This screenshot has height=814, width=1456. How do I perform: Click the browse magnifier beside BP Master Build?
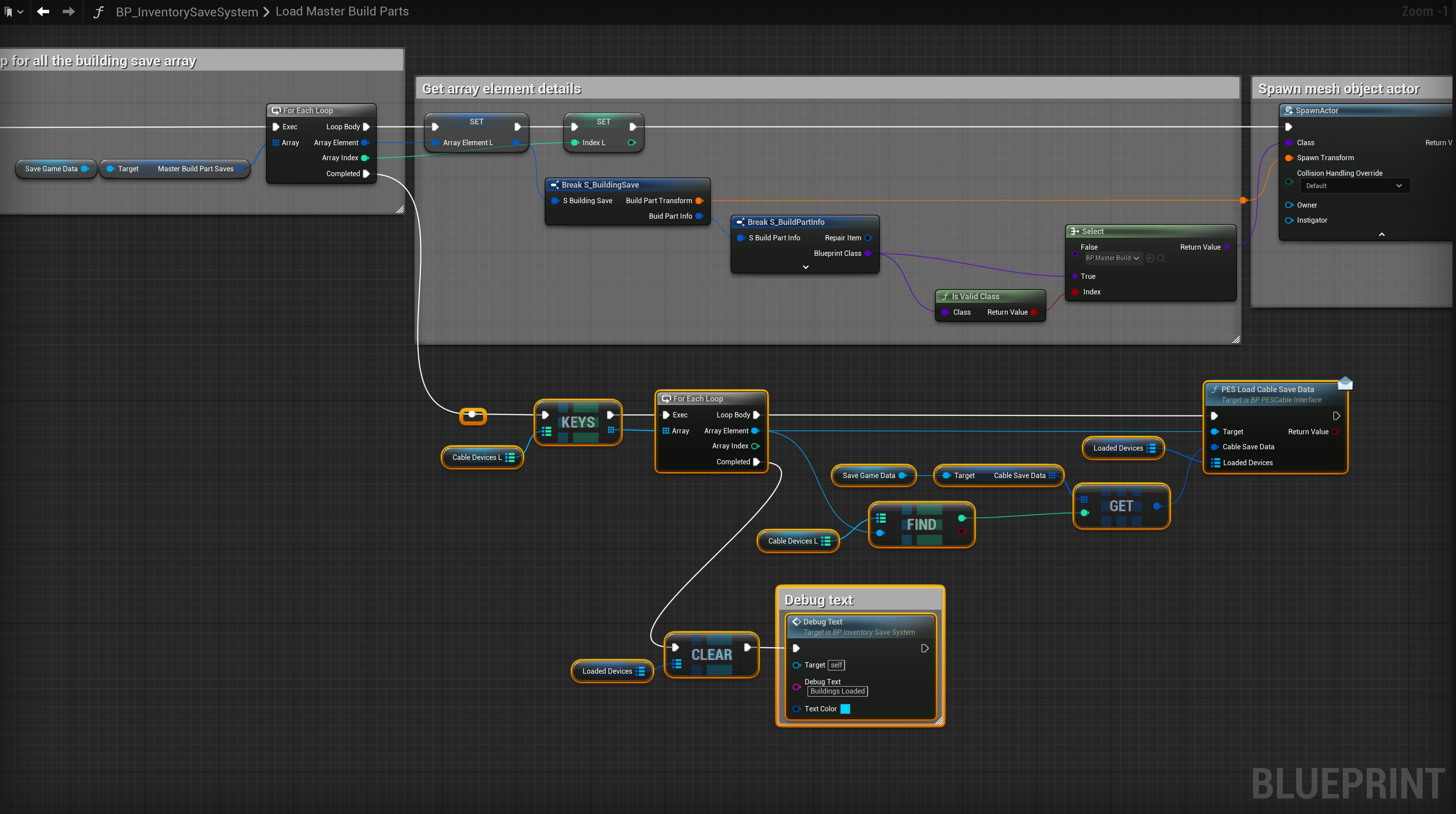tap(1161, 258)
